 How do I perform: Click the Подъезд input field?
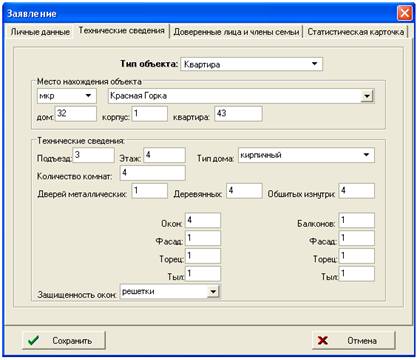click(x=93, y=155)
